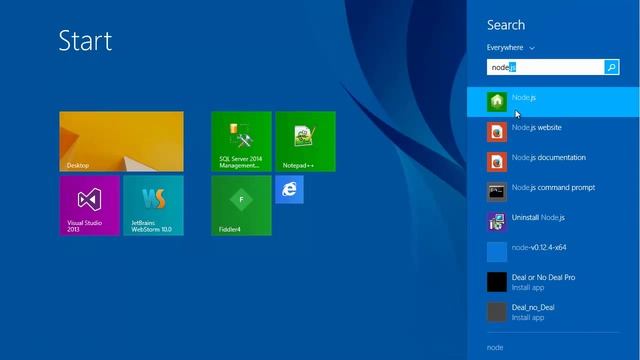
Task: Select the Node.js search result
Action: coord(553,102)
